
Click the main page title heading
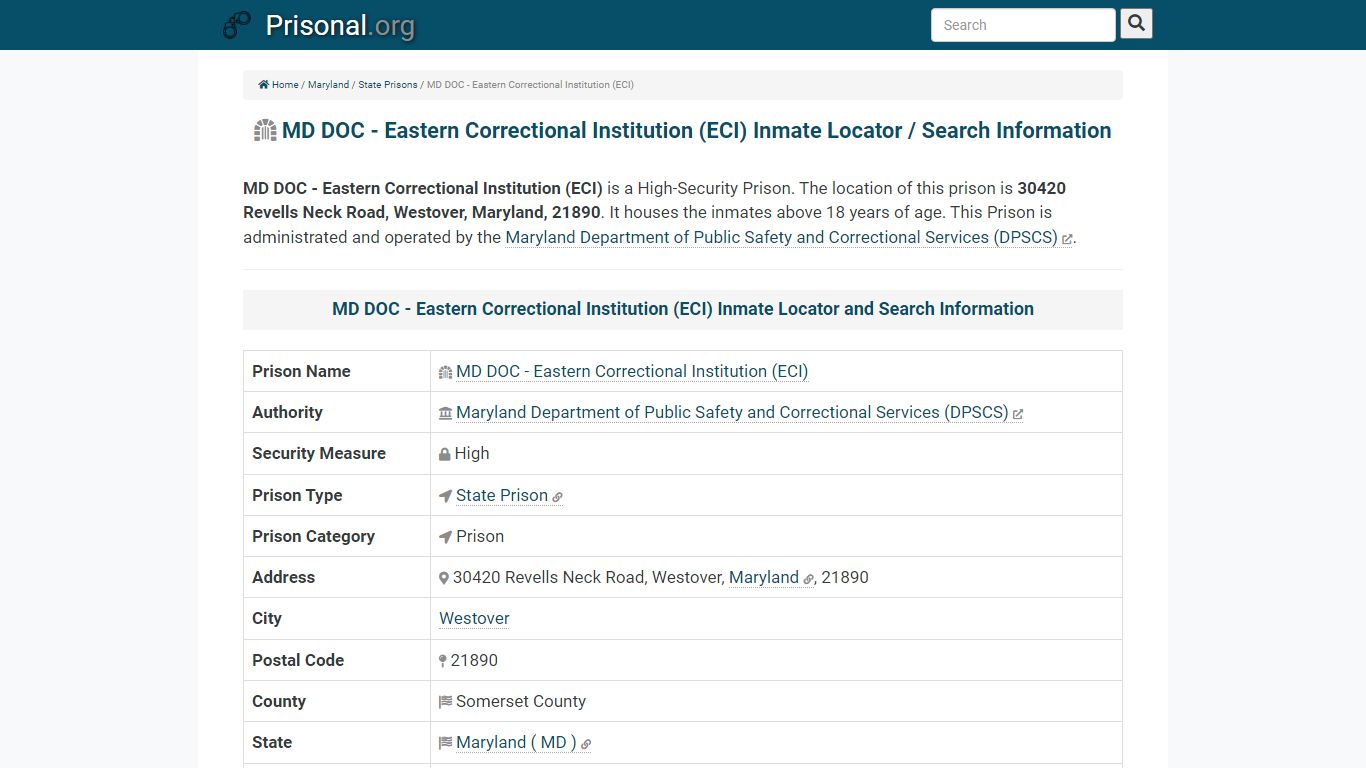[x=696, y=130]
